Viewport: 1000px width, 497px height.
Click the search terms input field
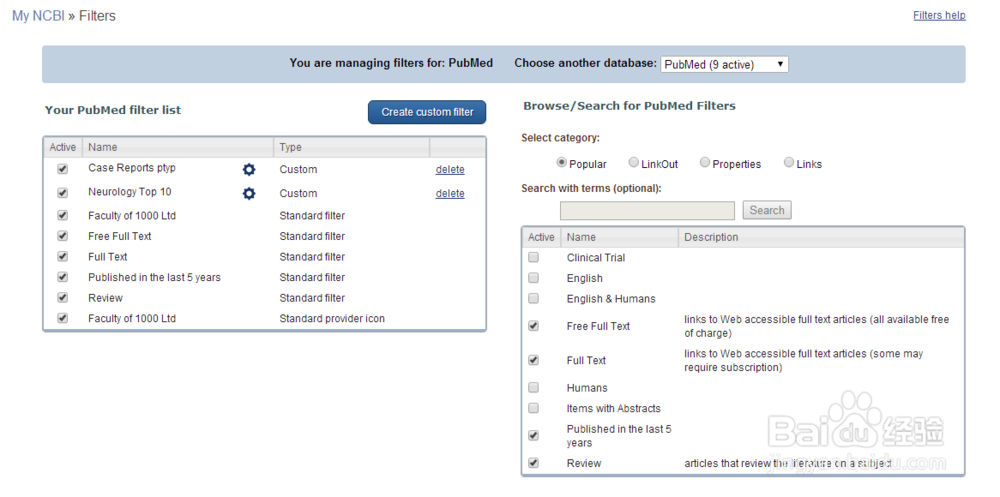point(647,210)
